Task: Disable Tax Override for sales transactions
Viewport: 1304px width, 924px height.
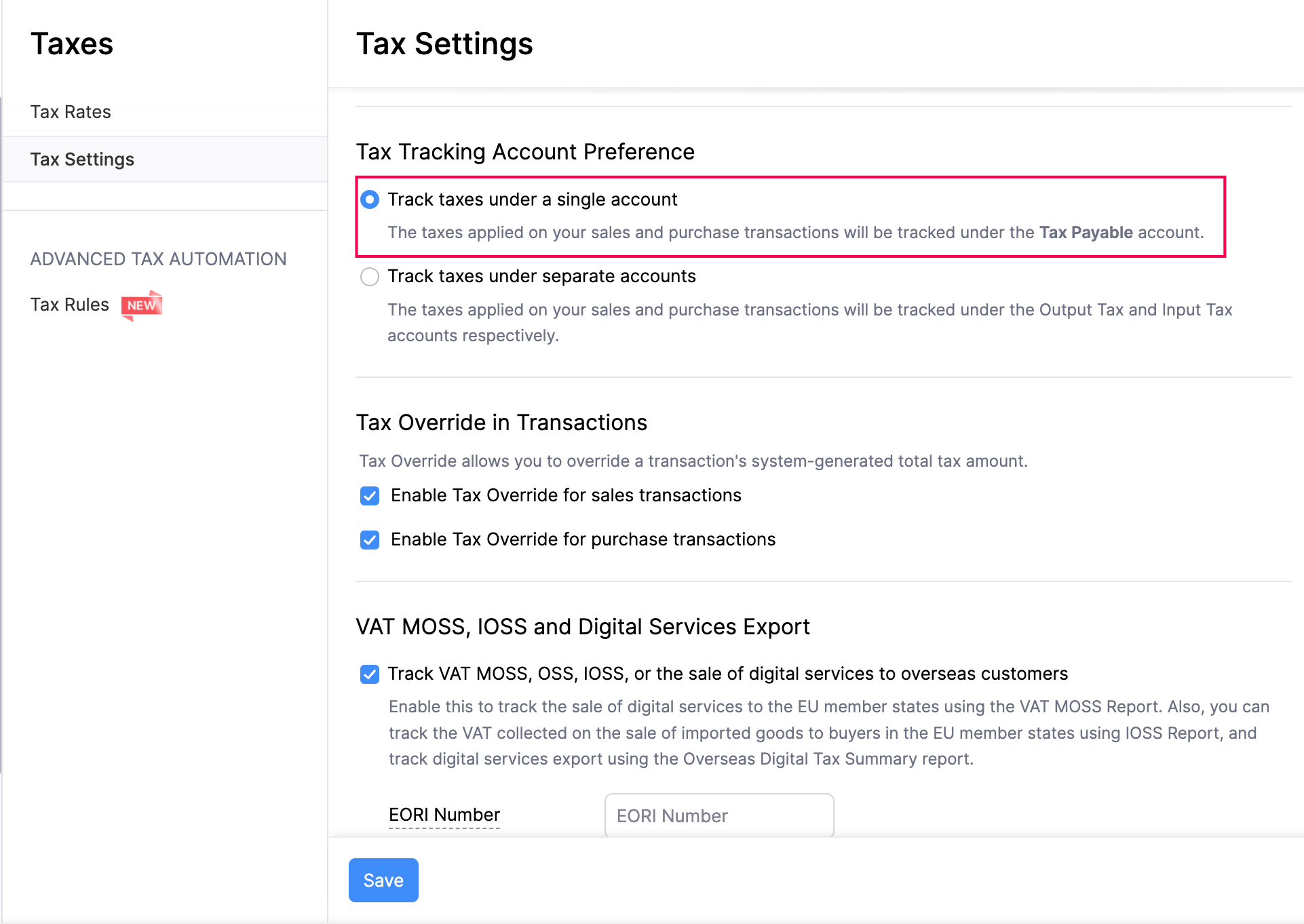Action: (x=370, y=496)
